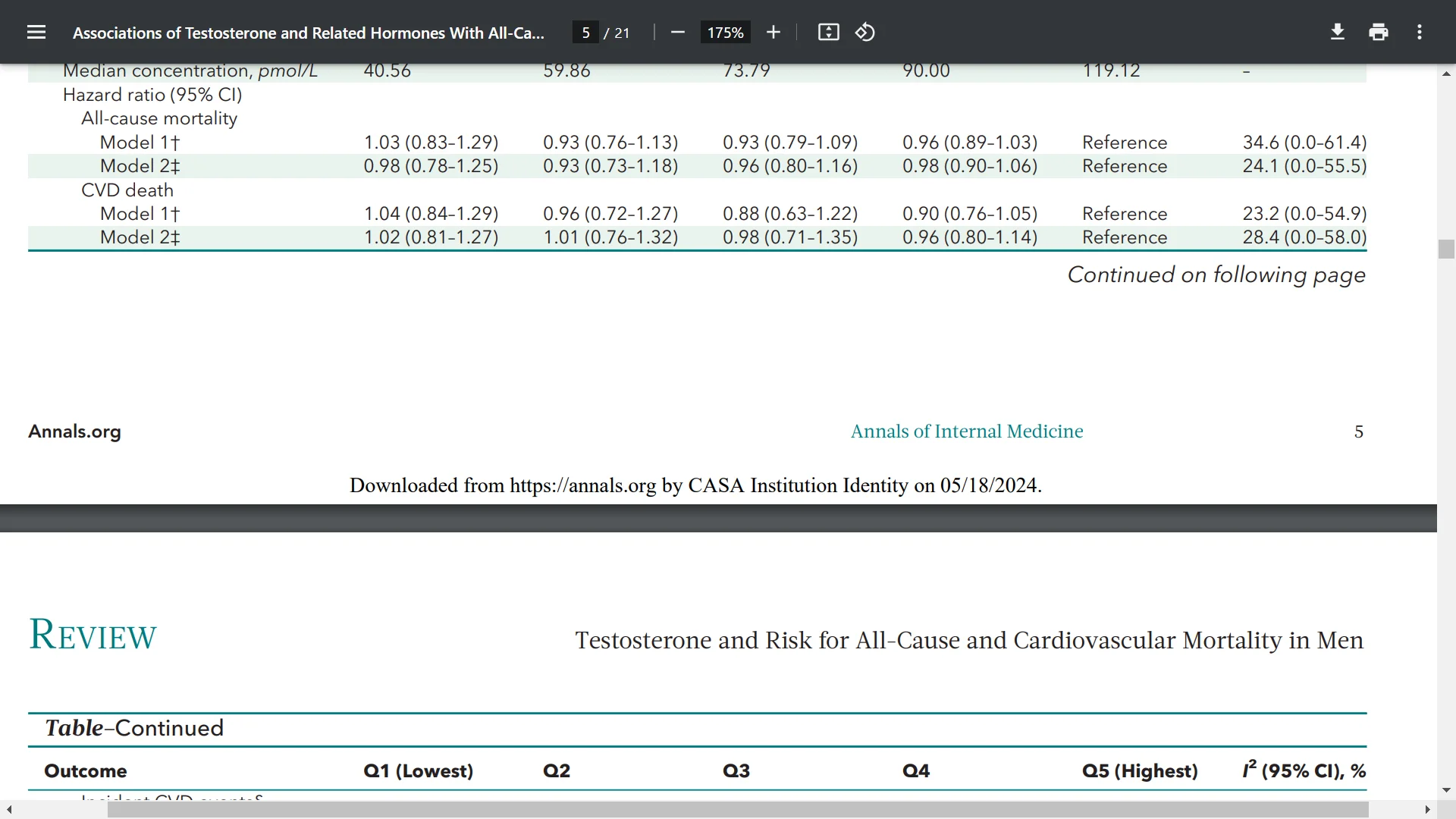Click page number '5' in the footer
The height and width of the screenshot is (819, 1456).
pos(1359,431)
